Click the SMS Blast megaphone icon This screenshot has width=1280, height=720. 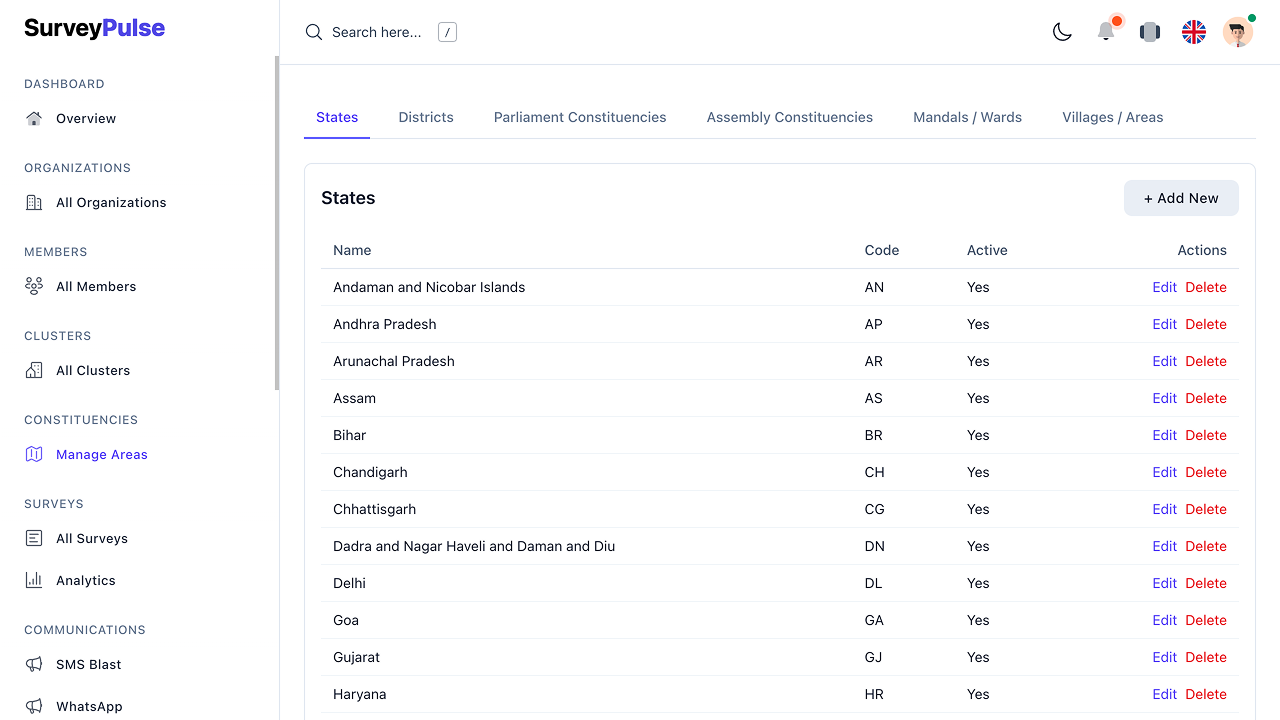point(34,664)
